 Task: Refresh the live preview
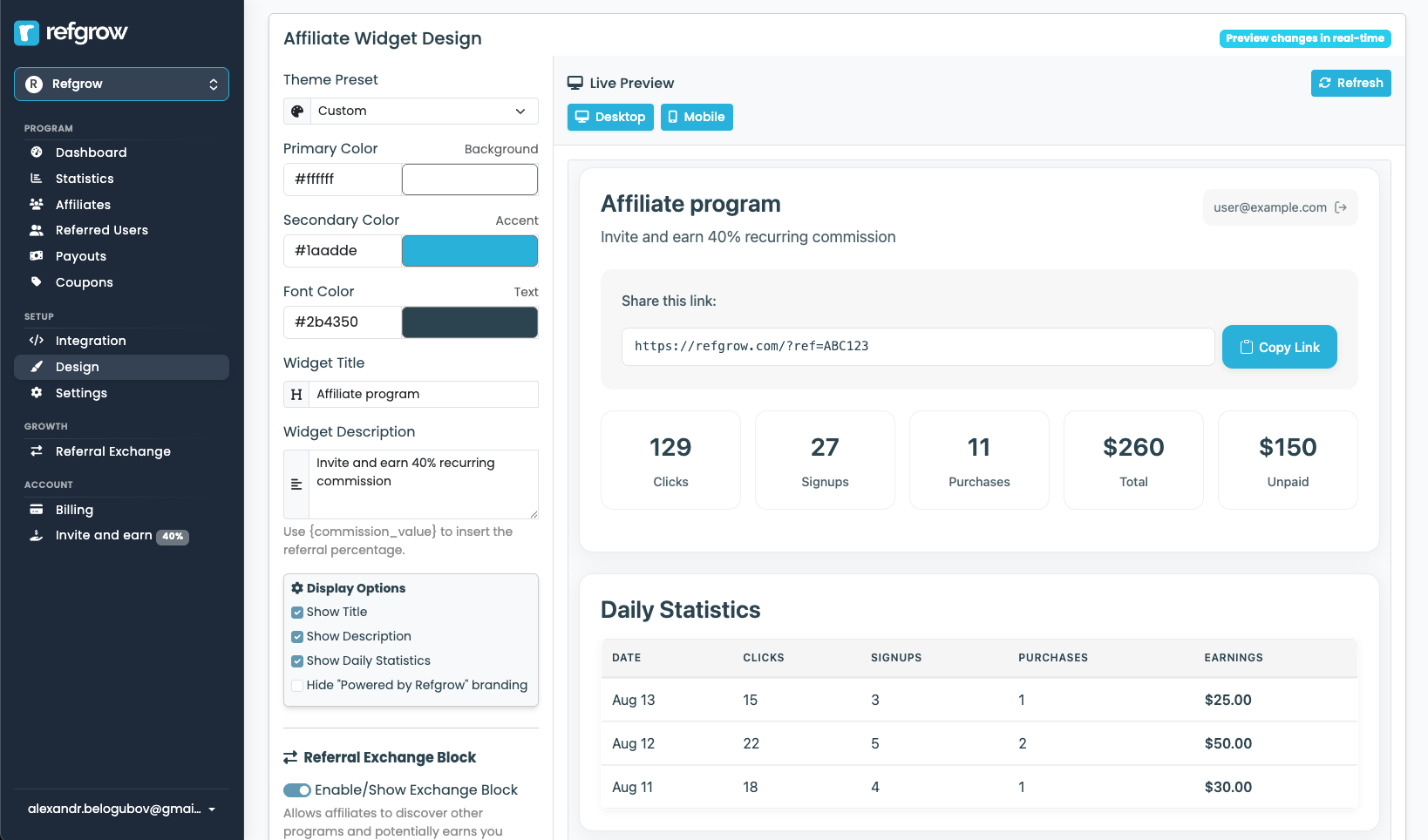tap(1350, 84)
